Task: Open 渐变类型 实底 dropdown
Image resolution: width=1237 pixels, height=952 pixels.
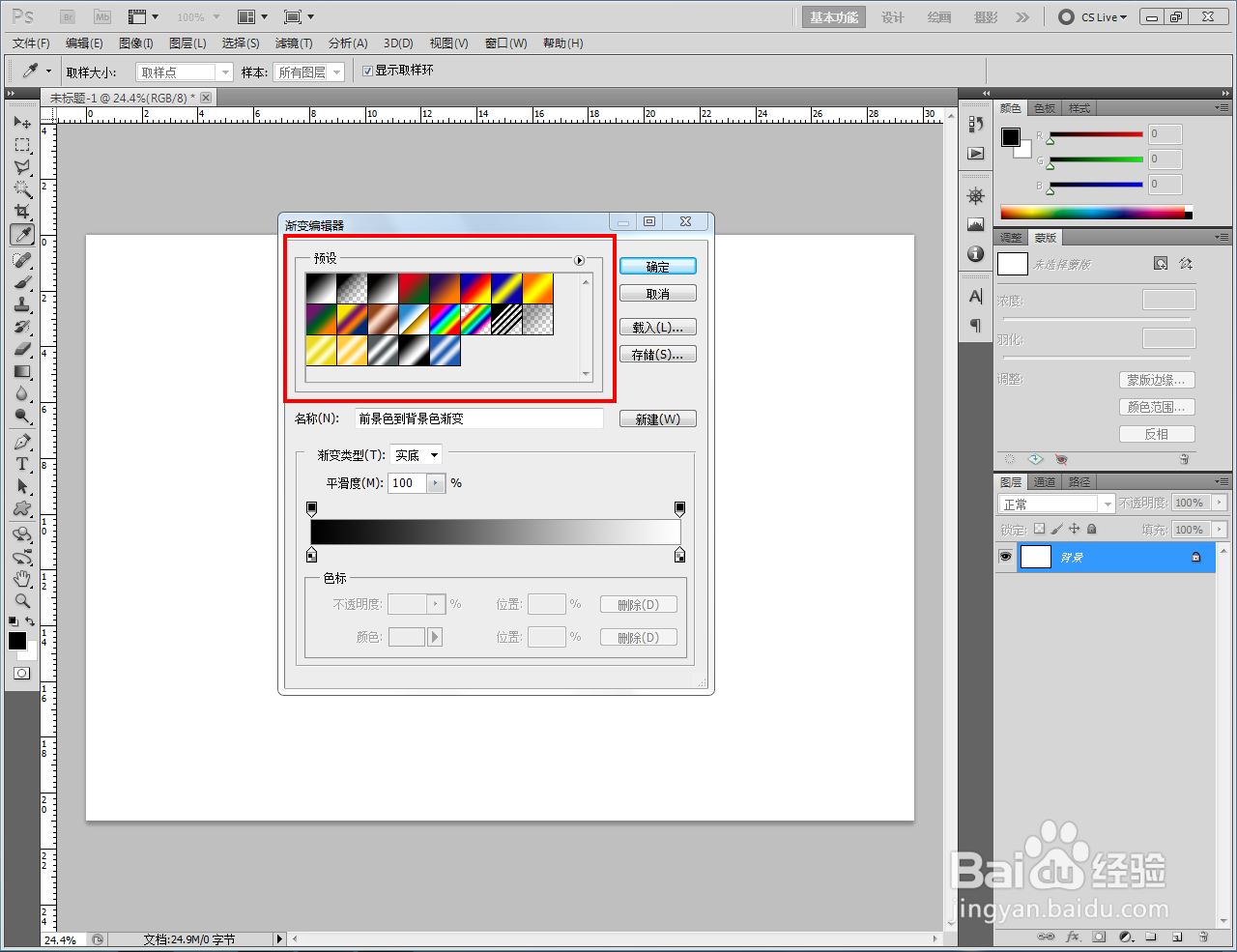Action: (x=416, y=455)
